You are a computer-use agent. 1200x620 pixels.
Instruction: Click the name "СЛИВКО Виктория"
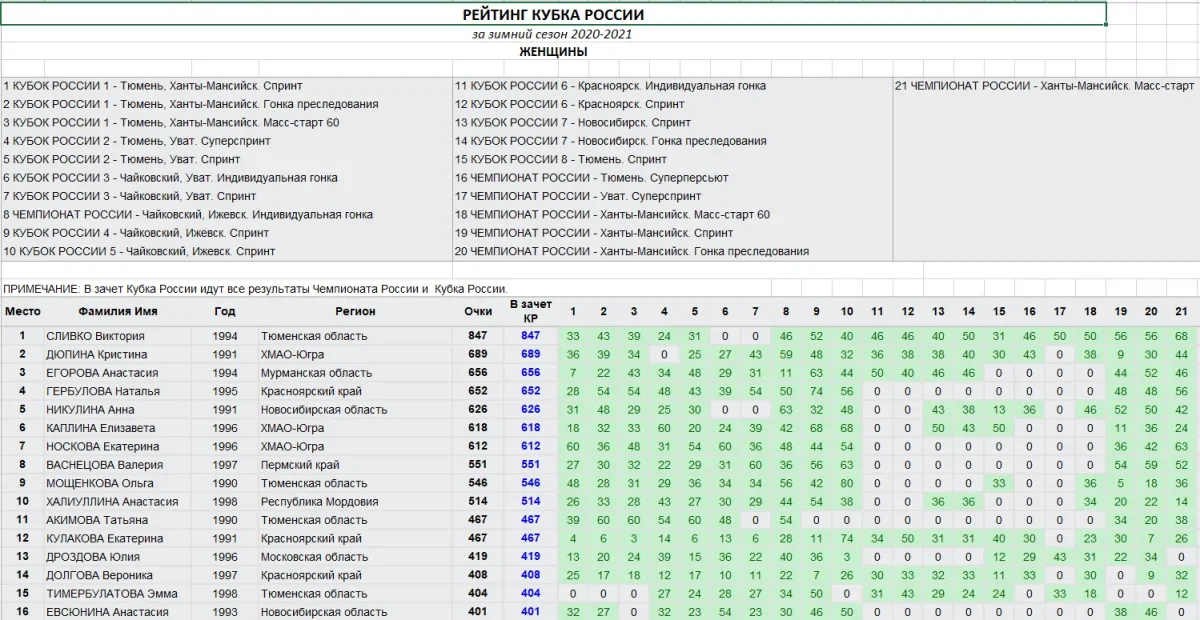tap(95, 336)
